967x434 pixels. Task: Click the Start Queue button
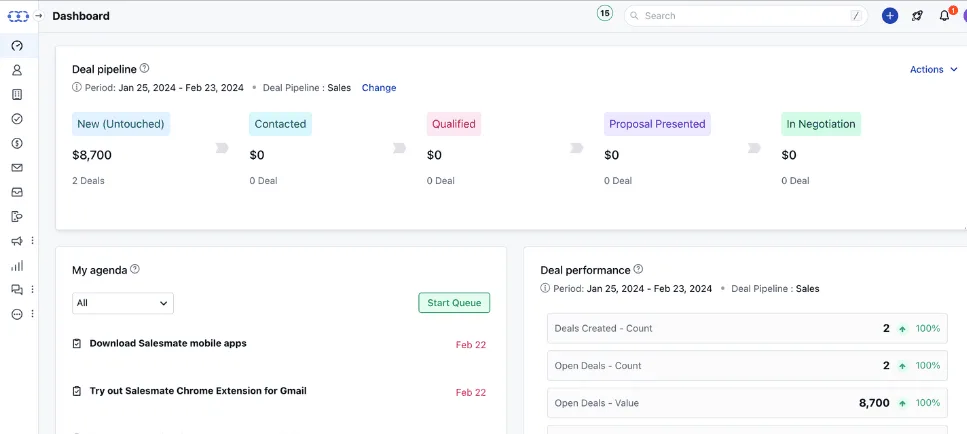[454, 303]
